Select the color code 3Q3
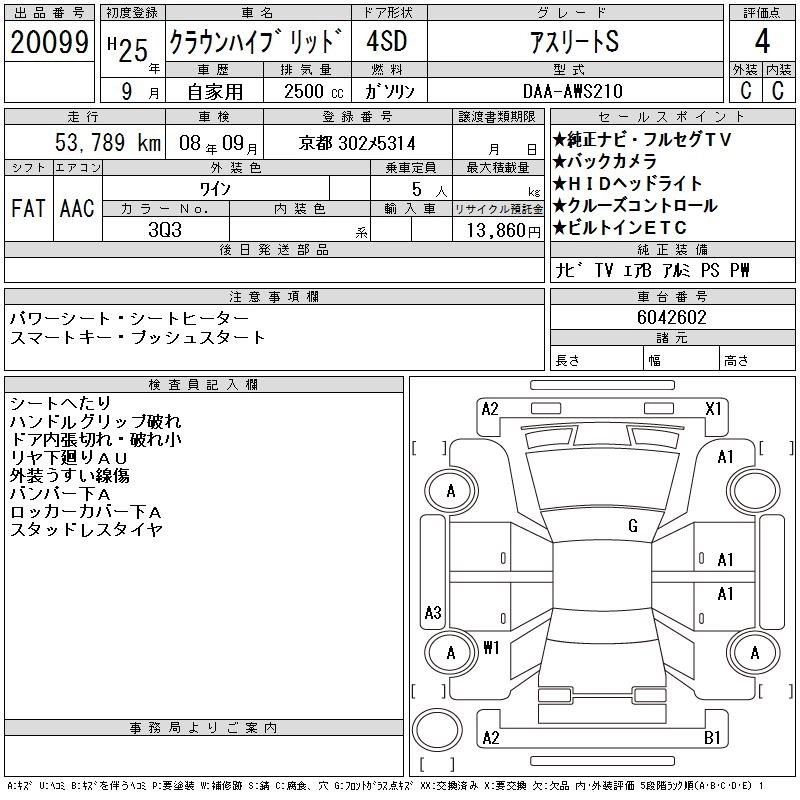This screenshot has width=800, height=800. [x=166, y=230]
